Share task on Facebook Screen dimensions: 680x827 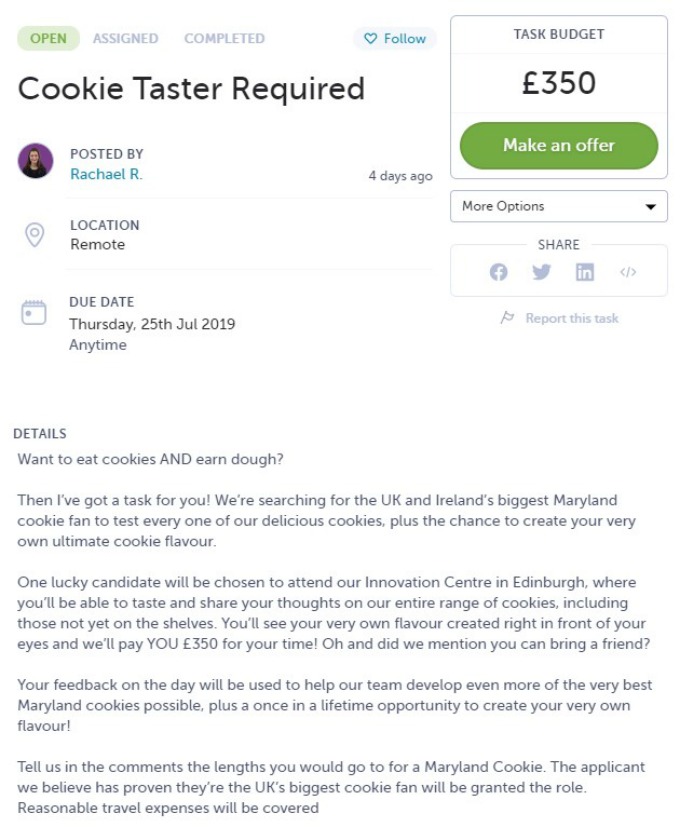498,272
